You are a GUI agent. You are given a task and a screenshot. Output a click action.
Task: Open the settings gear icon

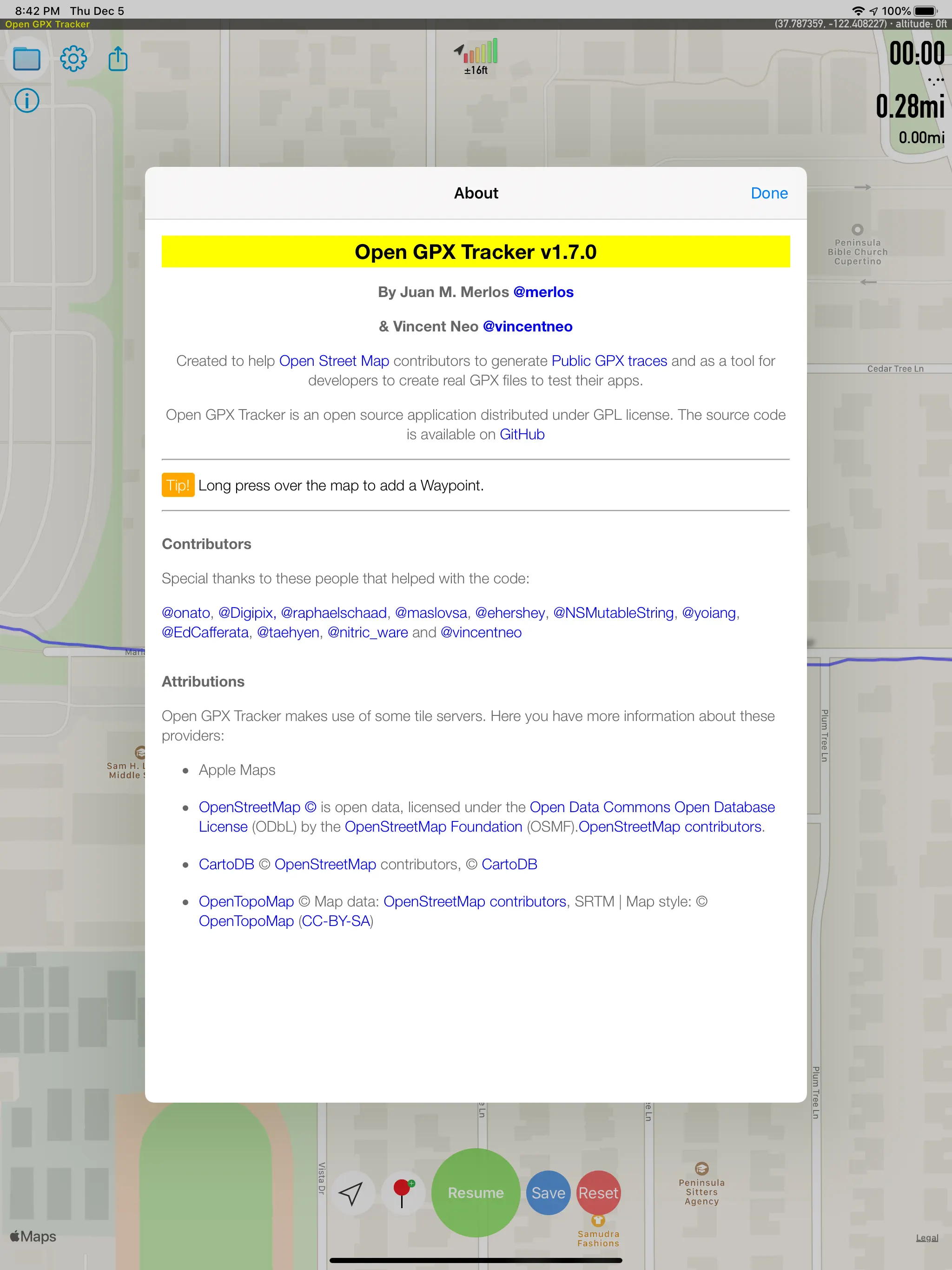click(73, 59)
